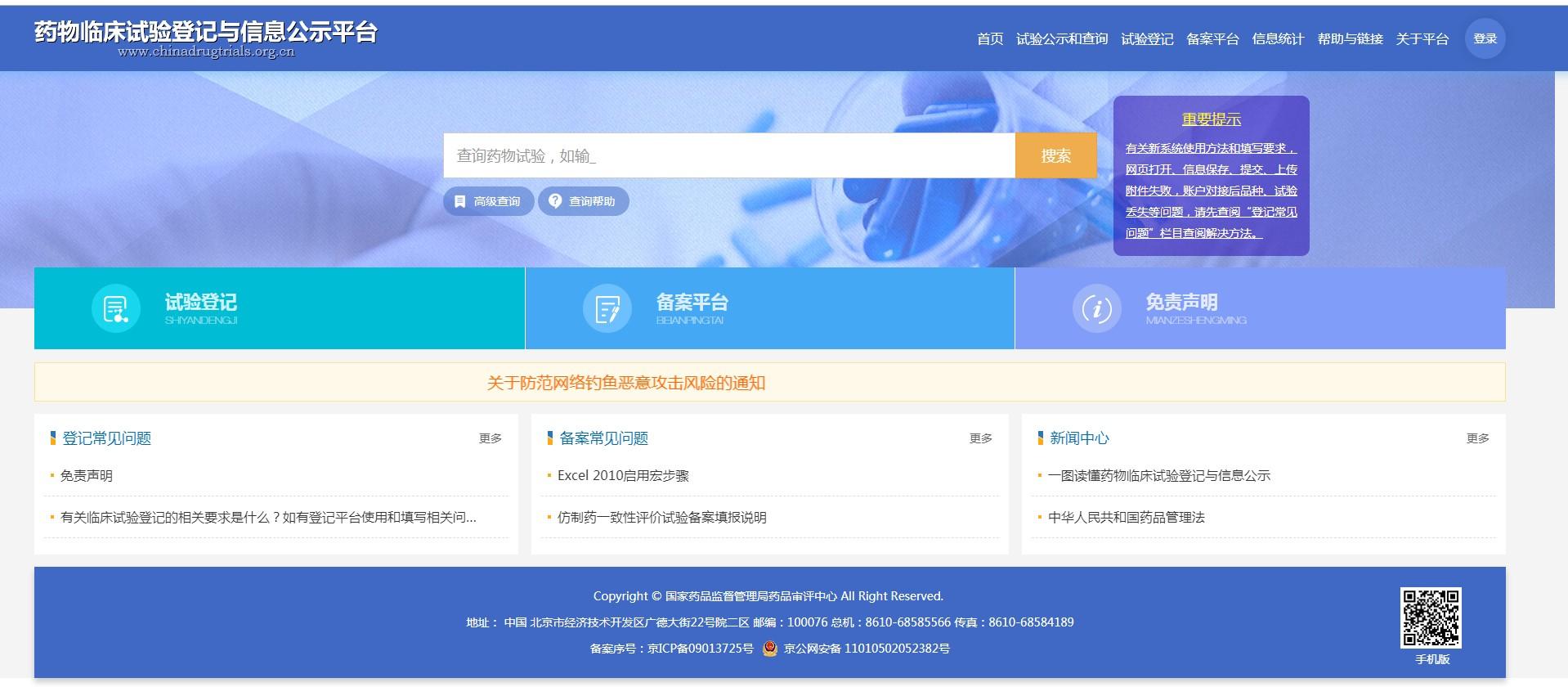Click the orange 搜索 button
Image resolution: width=1568 pixels, height=687 pixels.
[x=1055, y=155]
